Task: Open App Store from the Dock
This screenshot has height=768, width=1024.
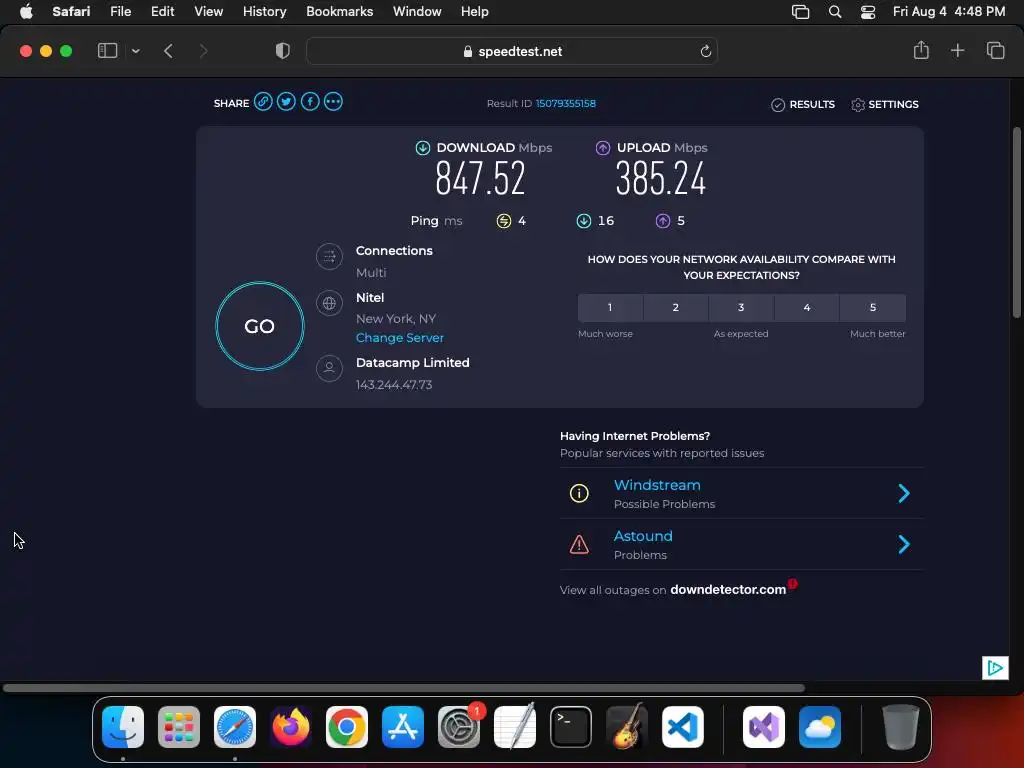Action: 403,727
